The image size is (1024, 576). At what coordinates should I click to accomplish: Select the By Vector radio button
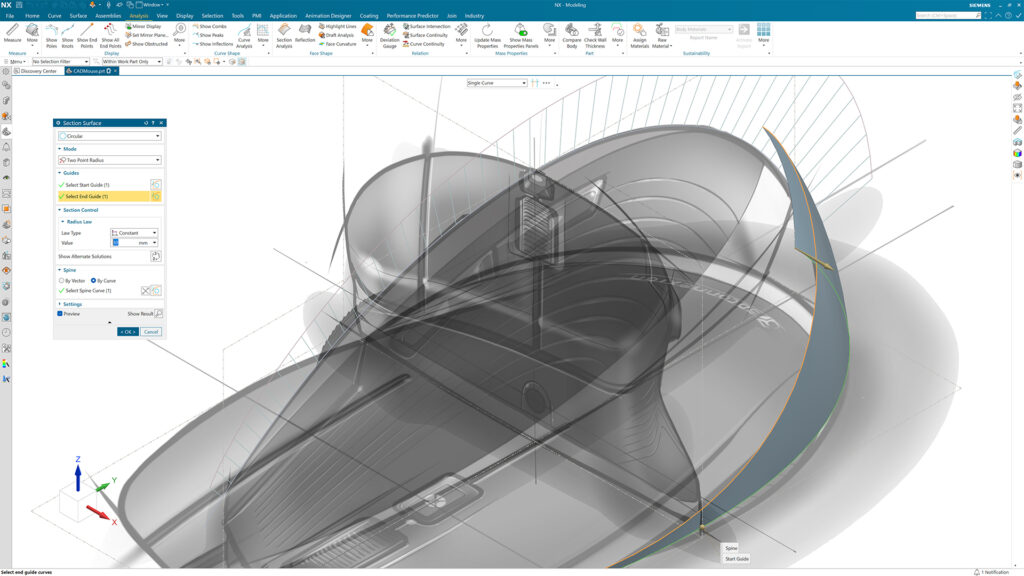pyautogui.click(x=62, y=281)
